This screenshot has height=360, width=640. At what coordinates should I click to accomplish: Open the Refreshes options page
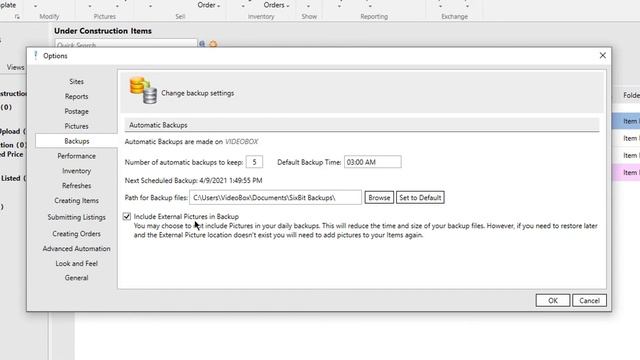[76, 186]
